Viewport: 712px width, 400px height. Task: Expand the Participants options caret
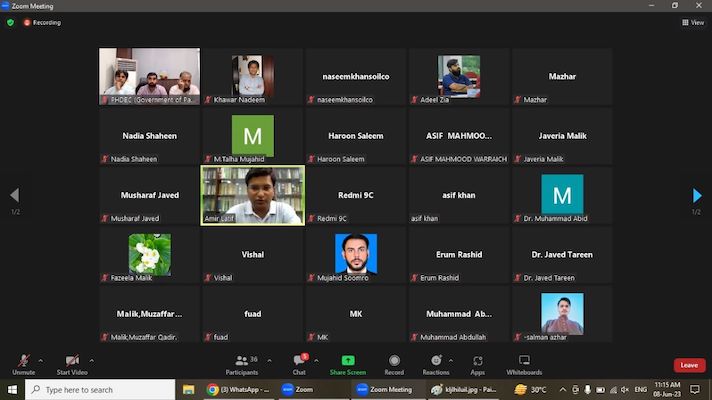[x=268, y=360]
